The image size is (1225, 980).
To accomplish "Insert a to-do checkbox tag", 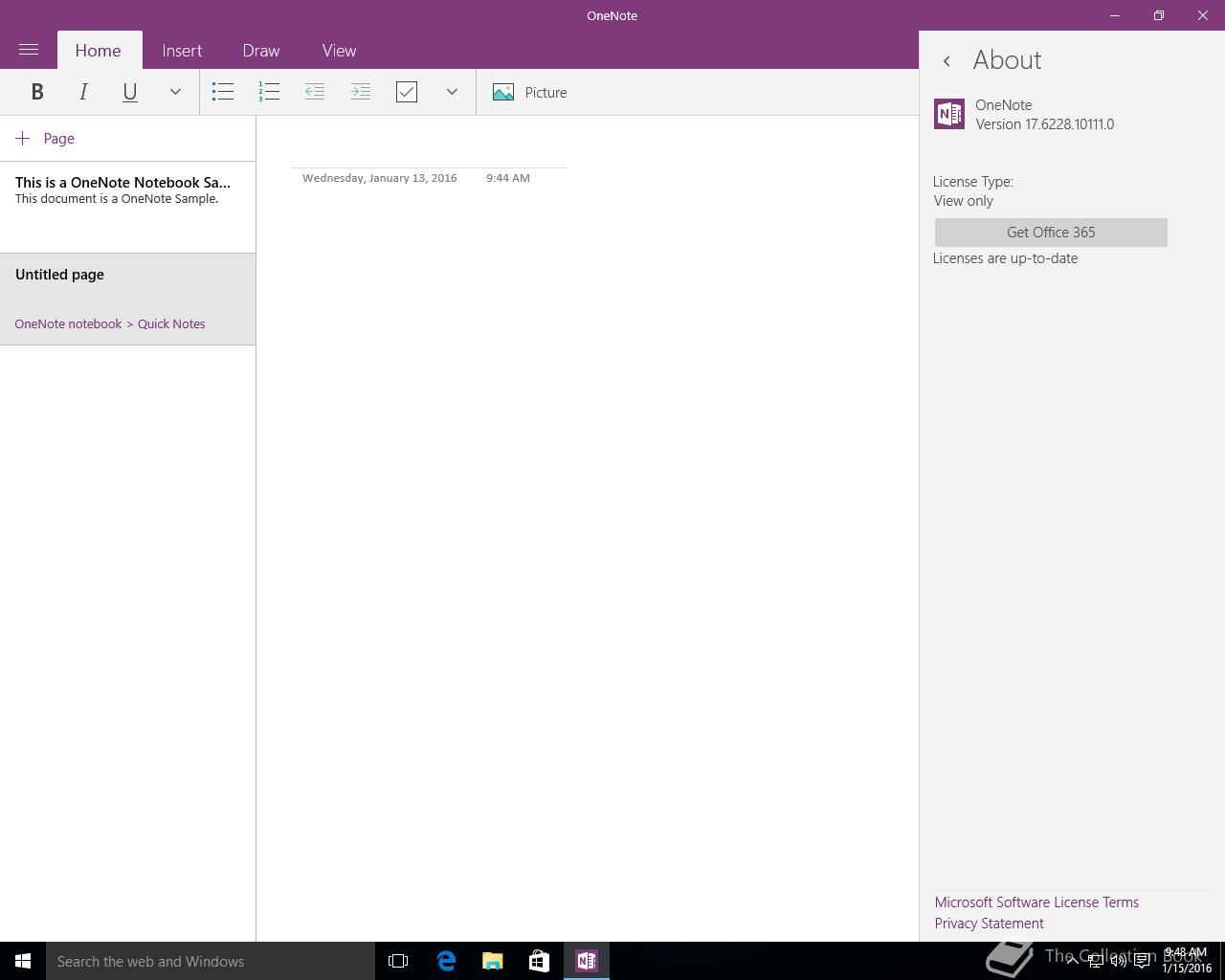I will (407, 92).
